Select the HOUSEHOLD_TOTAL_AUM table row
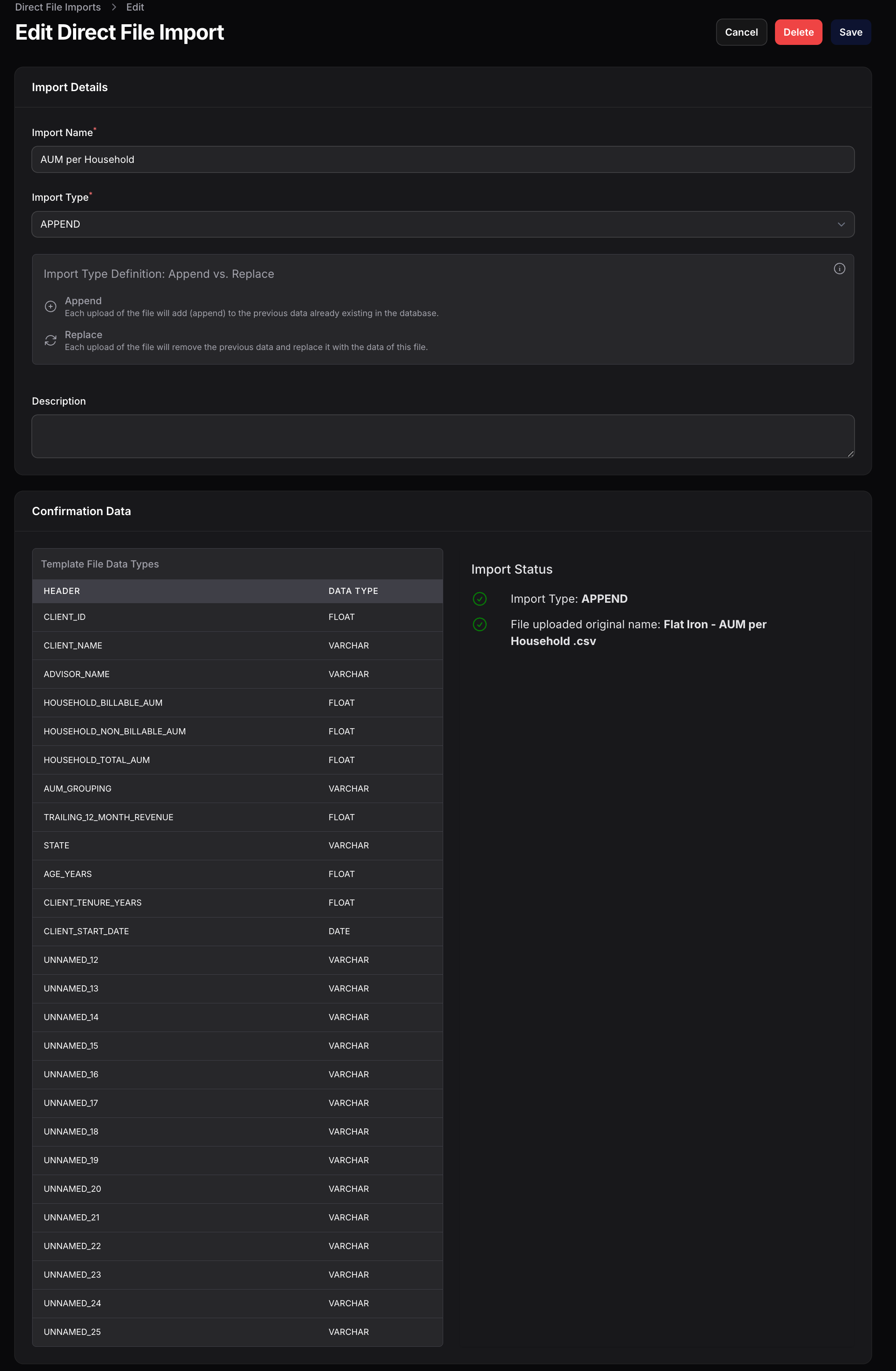The width and height of the screenshot is (896, 1371). tap(237, 760)
